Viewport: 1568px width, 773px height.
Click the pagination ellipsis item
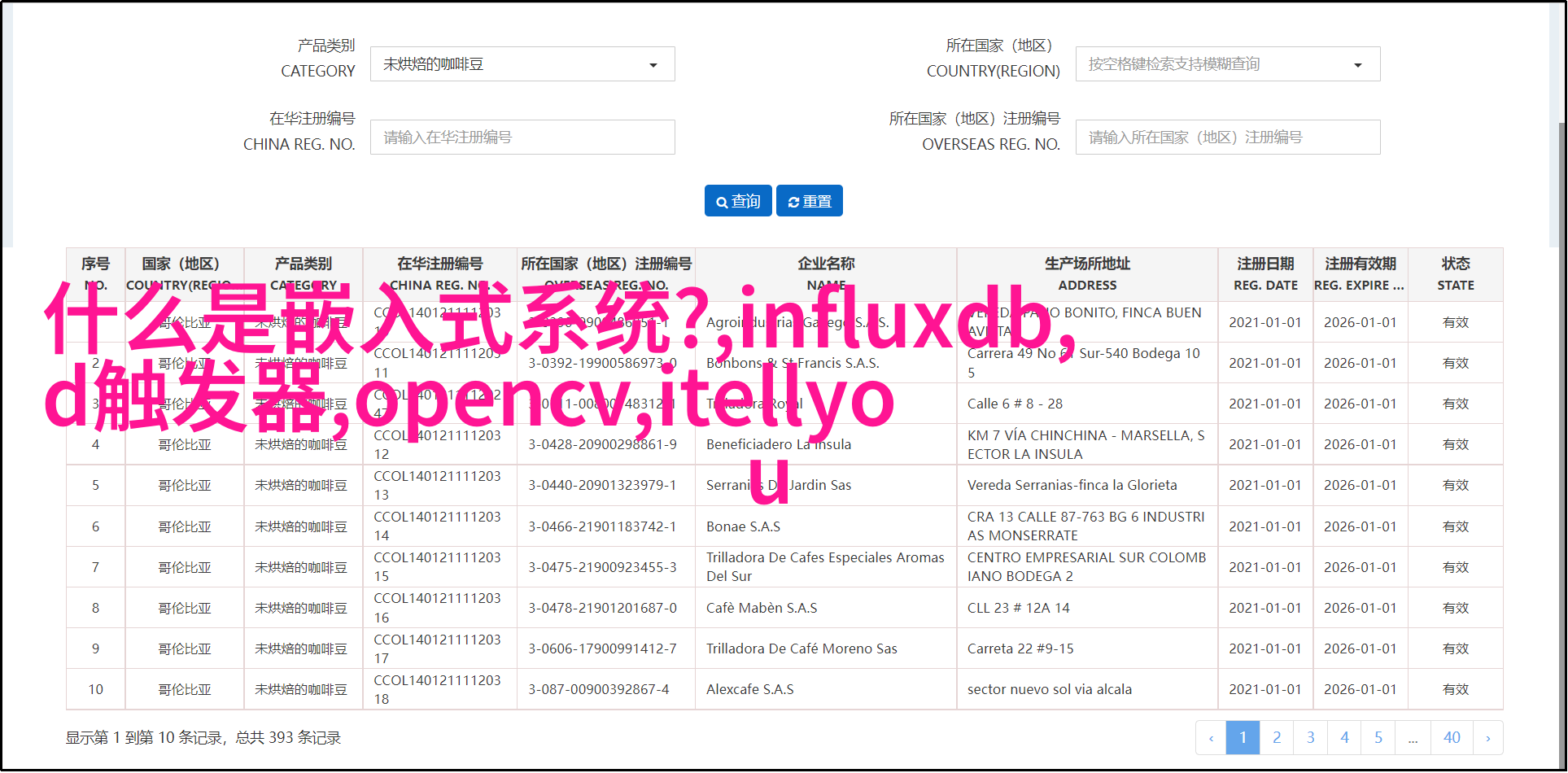[x=1413, y=737]
